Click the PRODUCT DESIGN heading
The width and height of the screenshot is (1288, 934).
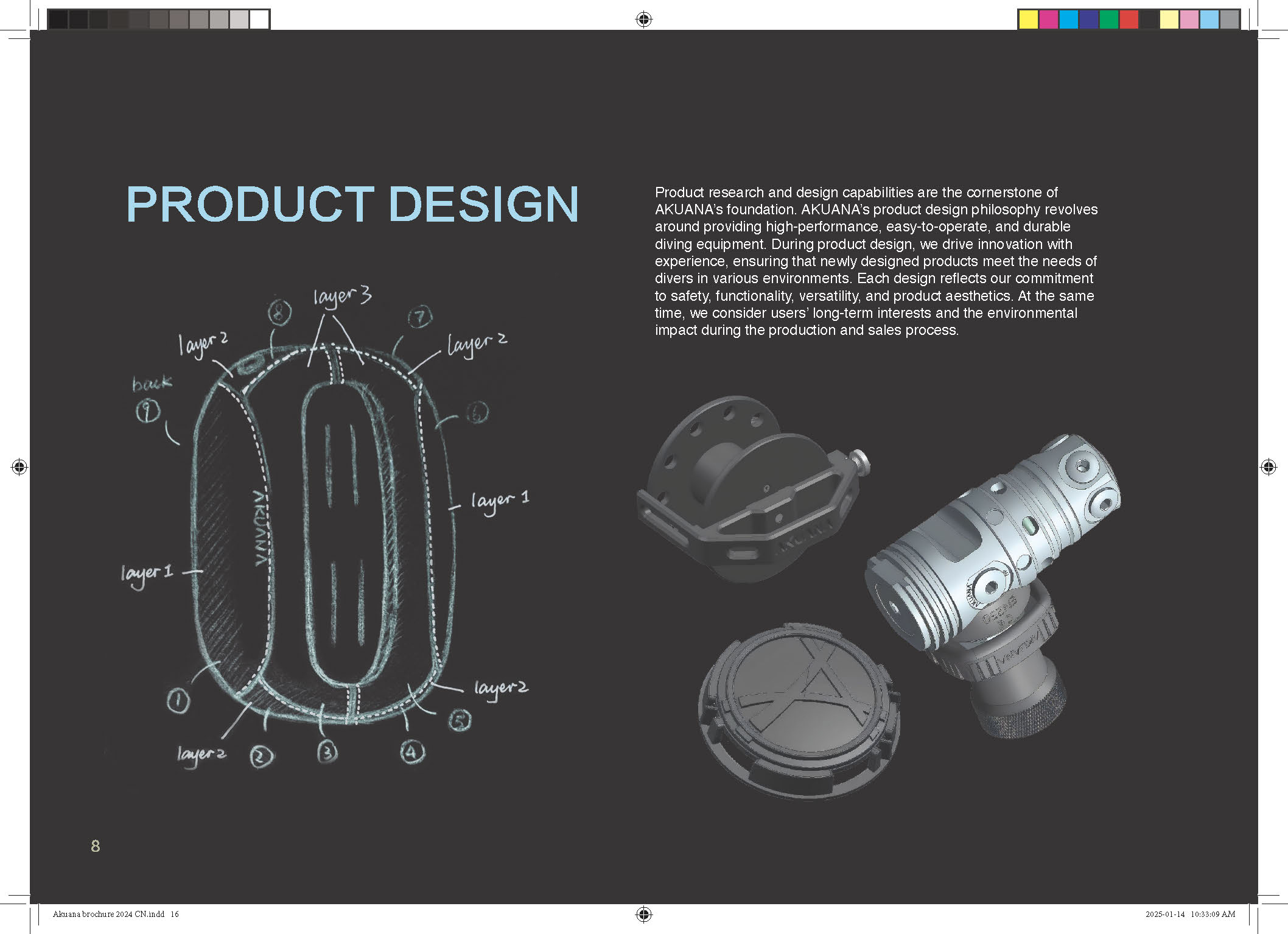point(352,205)
